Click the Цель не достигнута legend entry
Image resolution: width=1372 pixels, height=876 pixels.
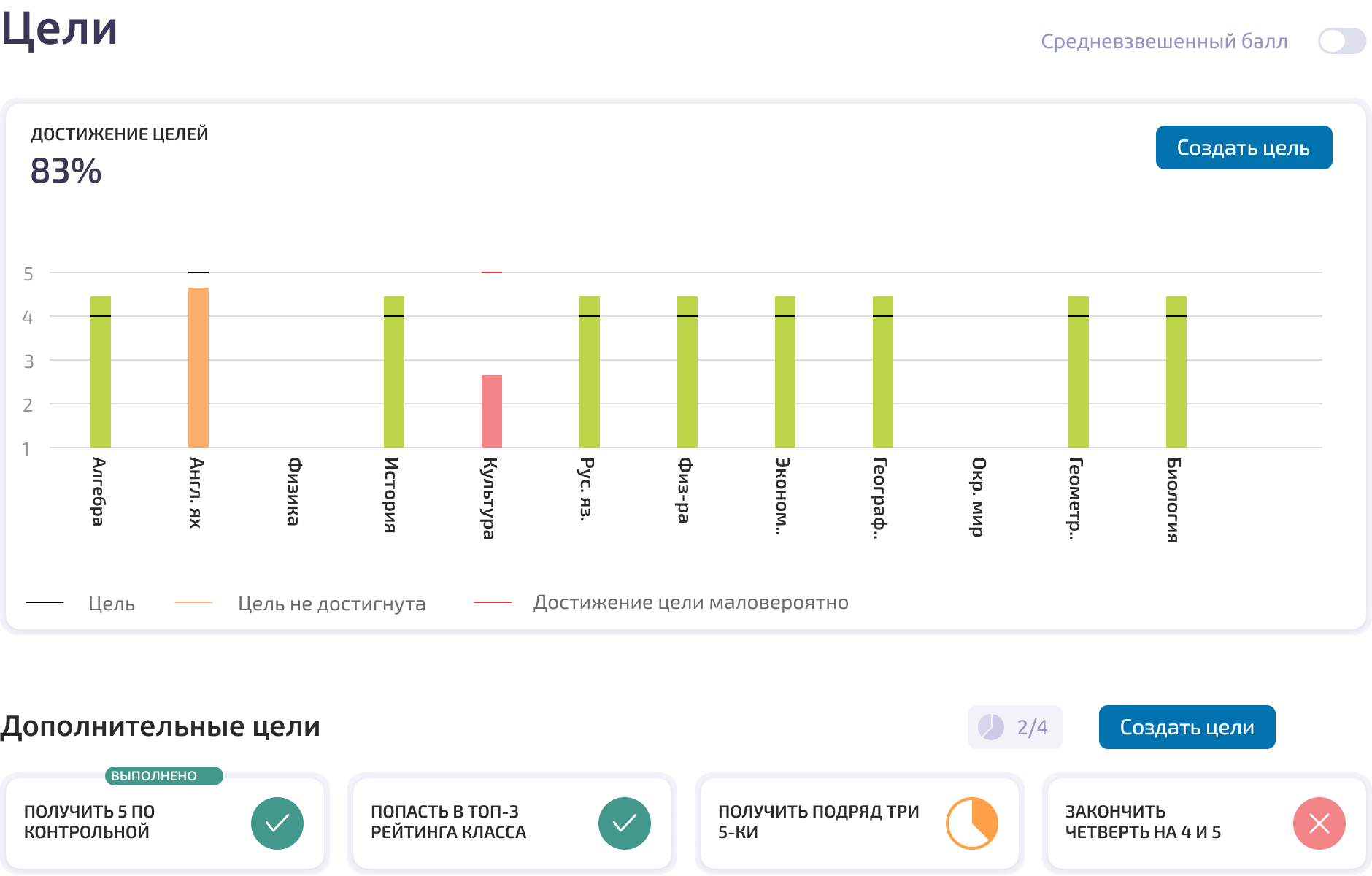[x=300, y=603]
